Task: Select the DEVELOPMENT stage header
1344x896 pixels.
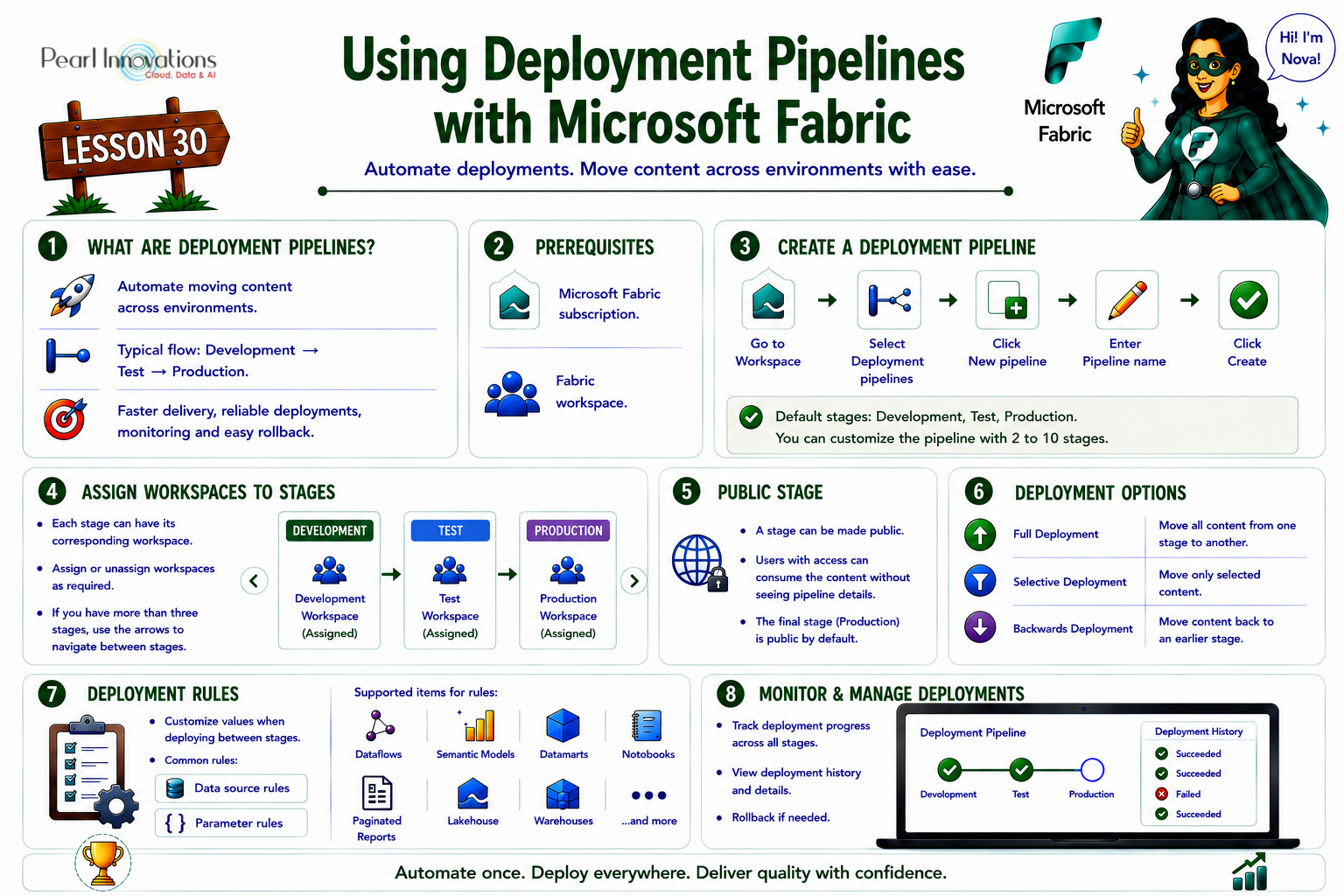Action: pyautogui.click(x=329, y=530)
